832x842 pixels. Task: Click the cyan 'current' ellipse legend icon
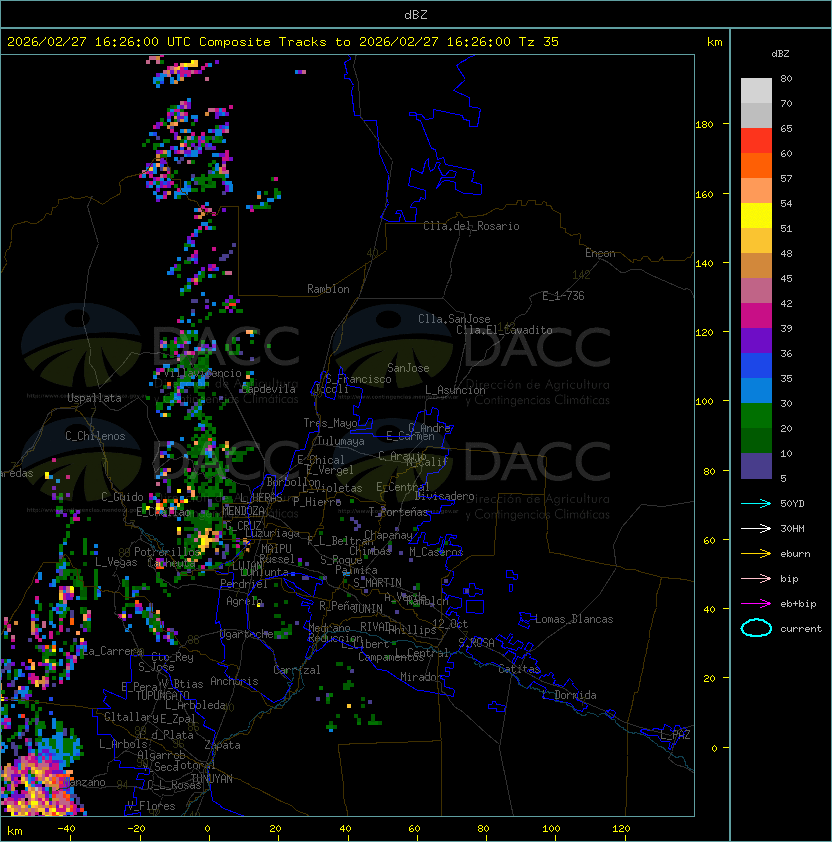(756, 628)
